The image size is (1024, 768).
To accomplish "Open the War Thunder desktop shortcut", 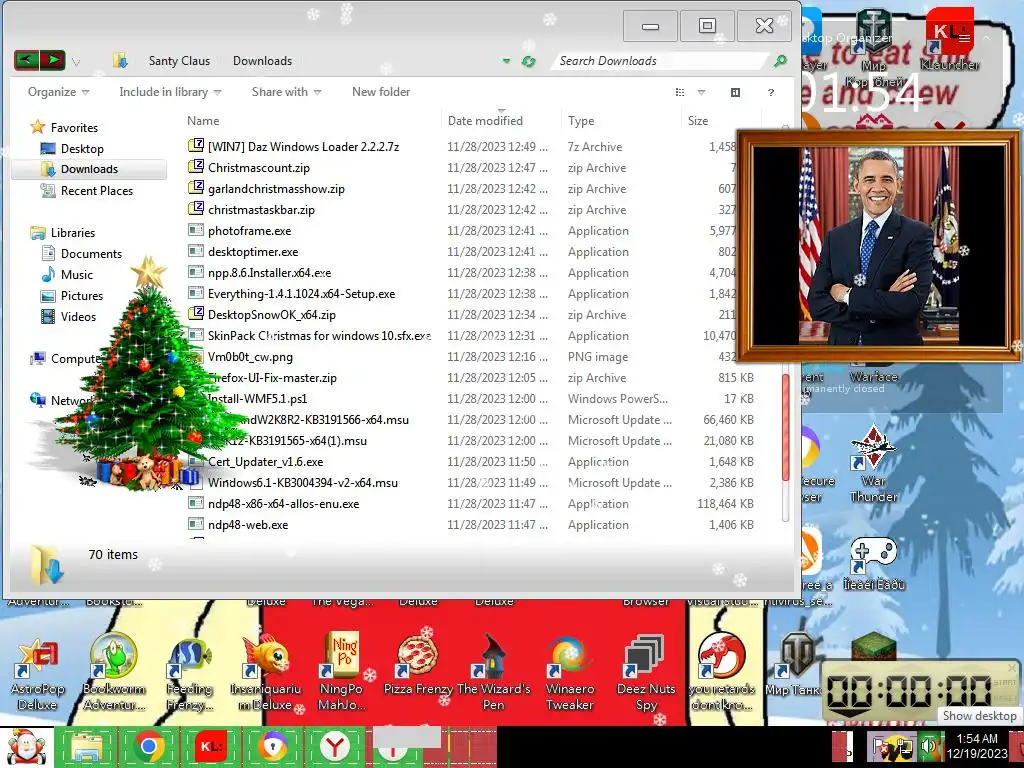I will pyautogui.click(x=874, y=464).
